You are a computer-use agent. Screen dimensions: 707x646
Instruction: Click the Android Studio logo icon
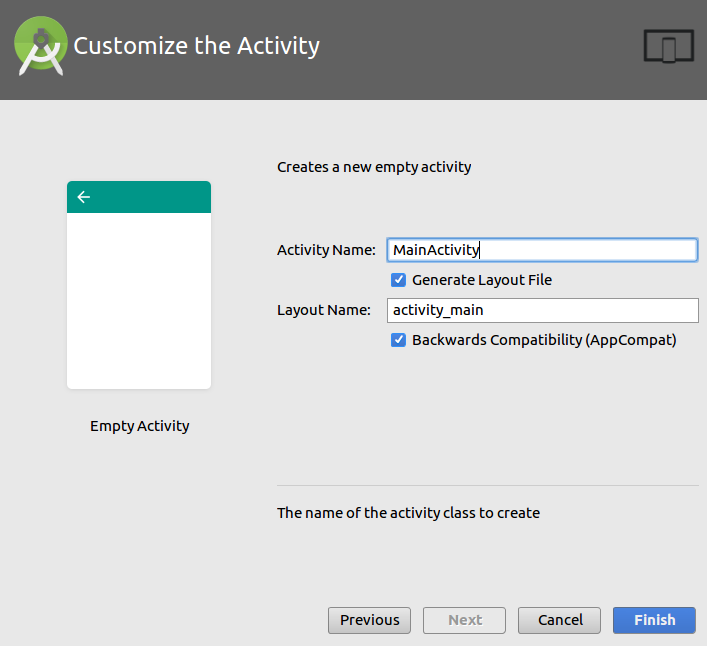tap(41, 47)
